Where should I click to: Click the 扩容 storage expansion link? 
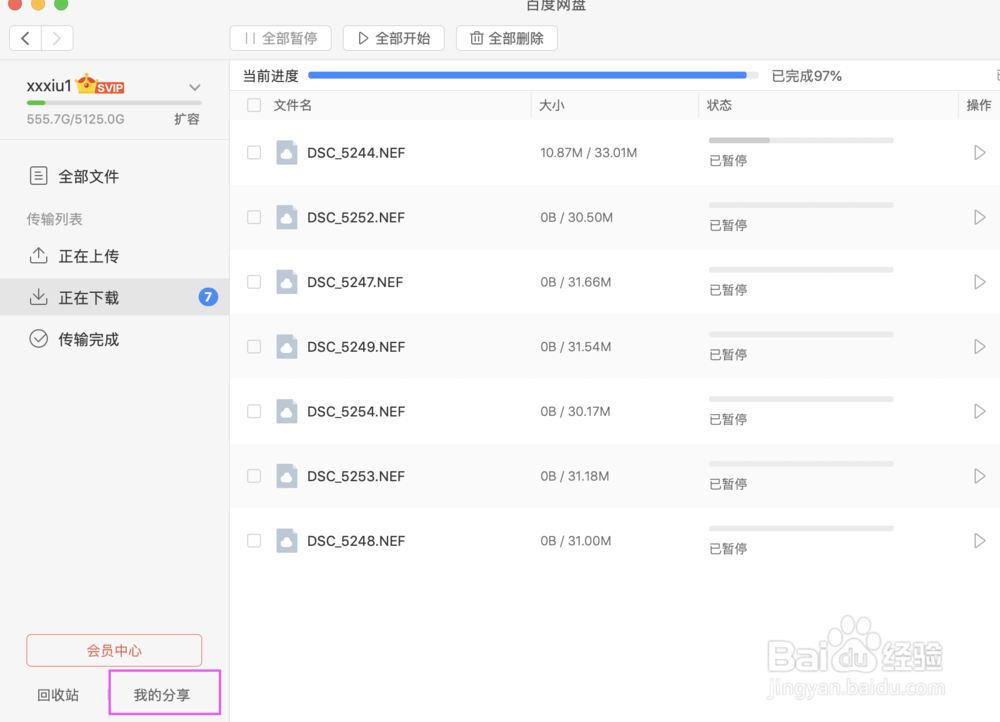[x=187, y=119]
